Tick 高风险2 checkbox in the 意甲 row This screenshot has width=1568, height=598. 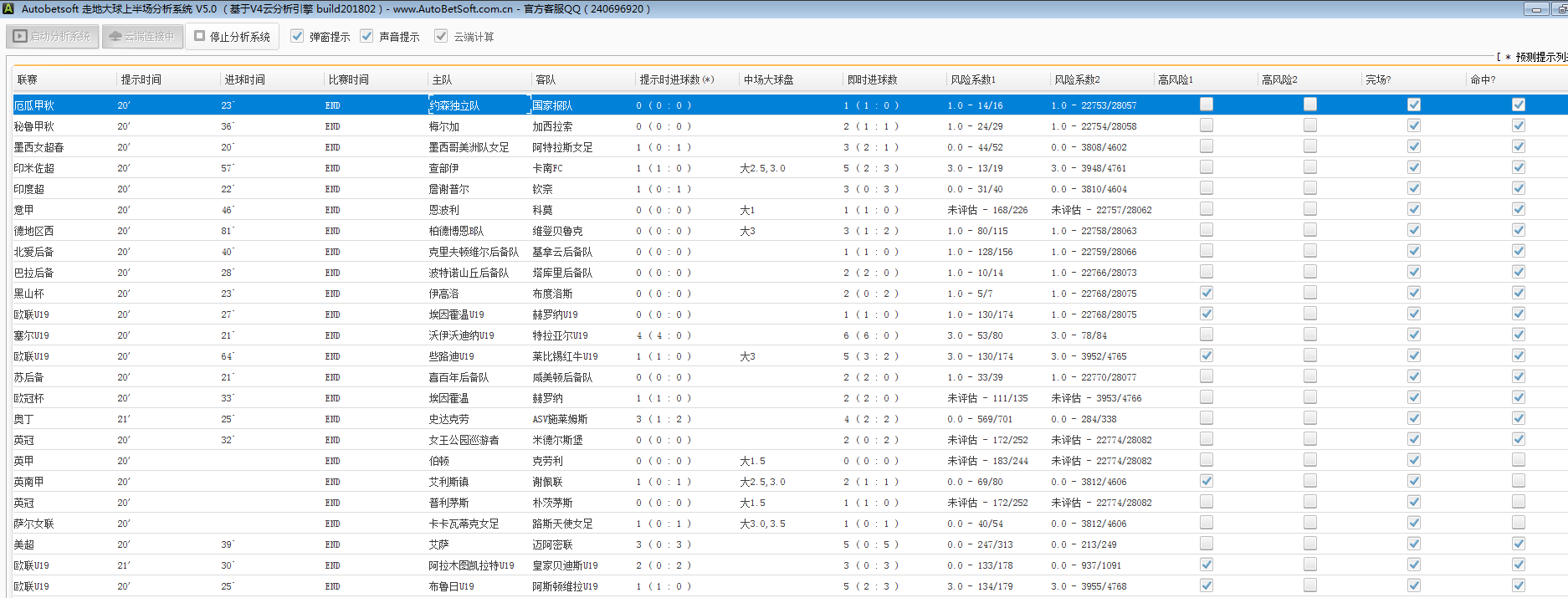coord(1309,209)
